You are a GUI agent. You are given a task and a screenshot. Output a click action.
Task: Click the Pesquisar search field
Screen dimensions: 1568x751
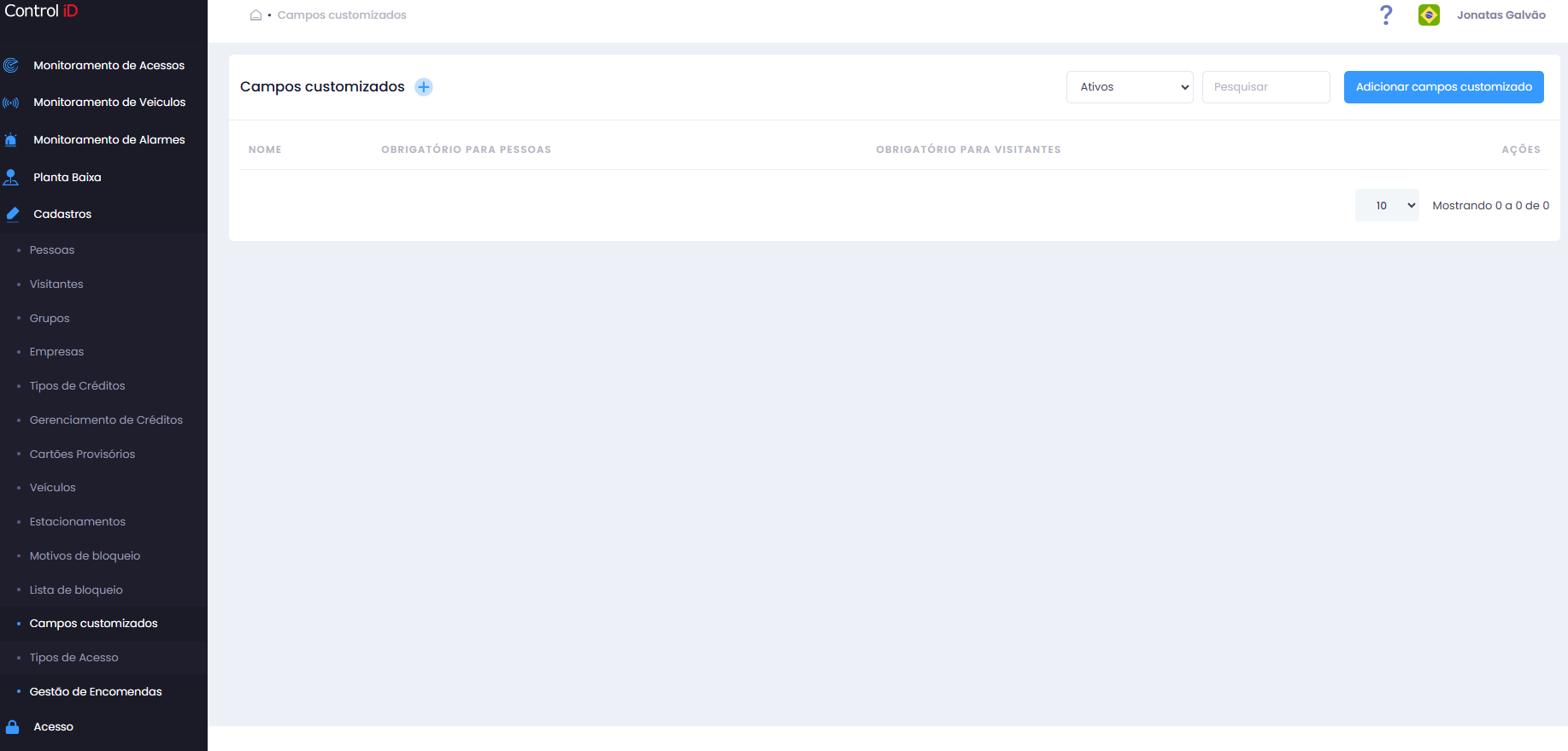1266,87
